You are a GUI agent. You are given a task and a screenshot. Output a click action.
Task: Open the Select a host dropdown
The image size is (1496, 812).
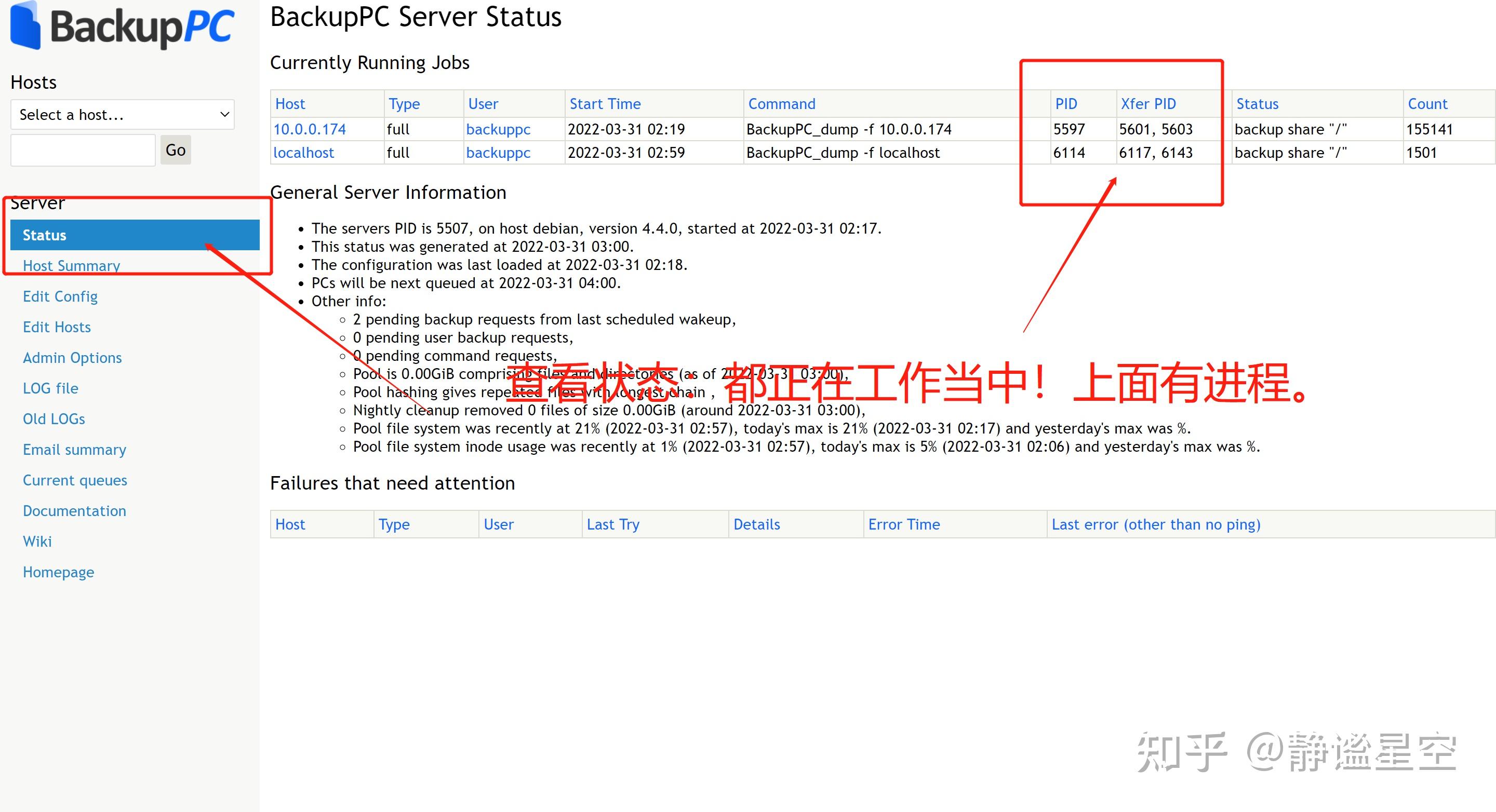123,114
